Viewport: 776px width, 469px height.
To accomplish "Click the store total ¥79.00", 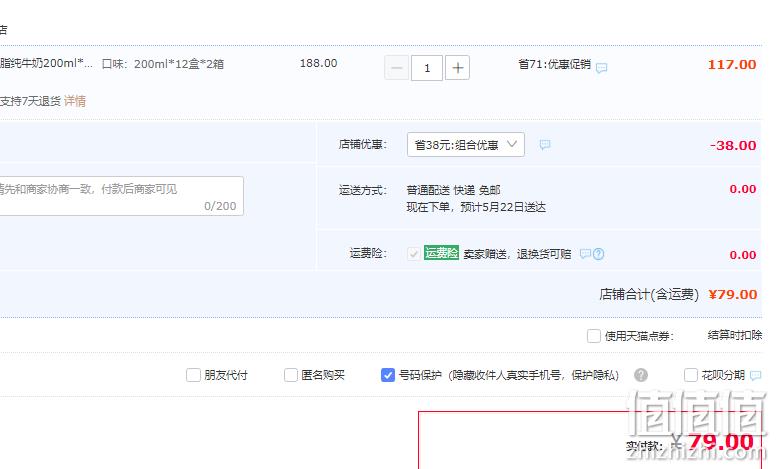I will coord(732,294).
